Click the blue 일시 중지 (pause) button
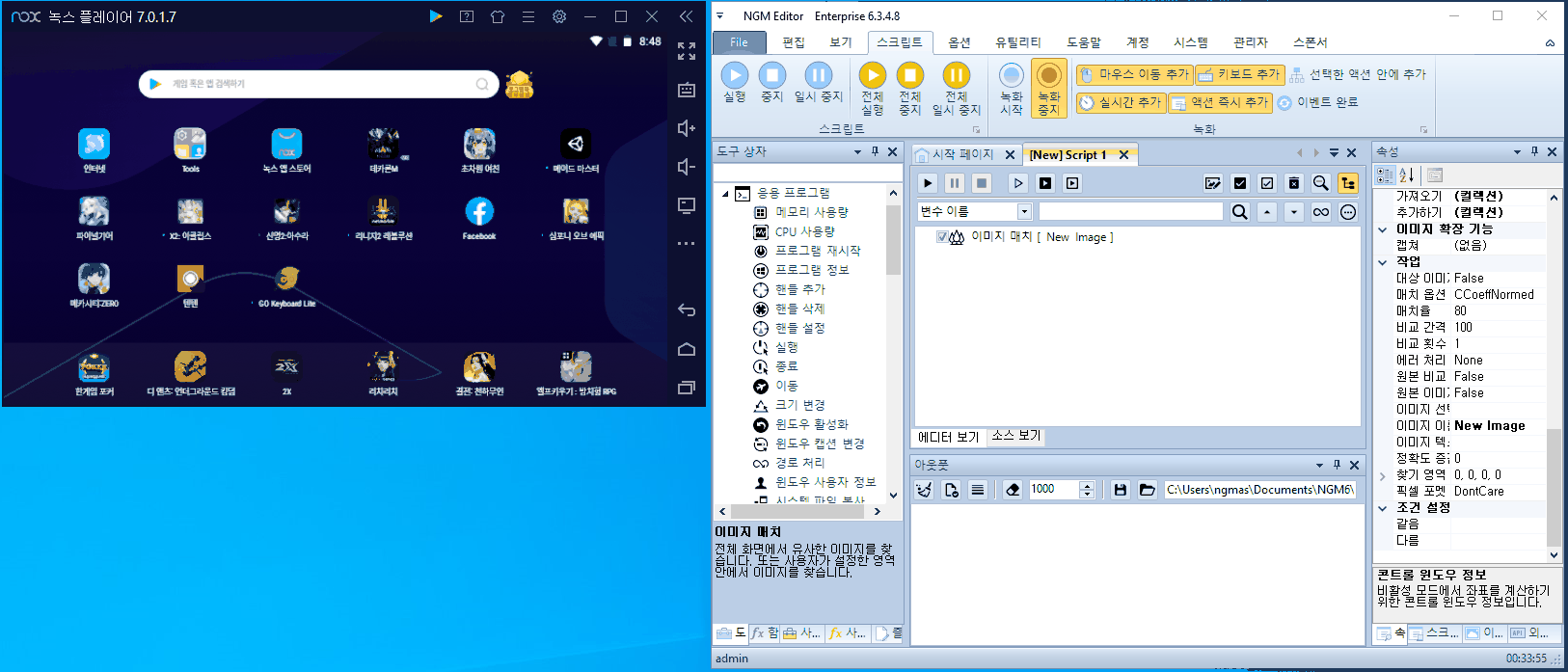Viewport: 1568px width, 672px height. click(x=818, y=83)
